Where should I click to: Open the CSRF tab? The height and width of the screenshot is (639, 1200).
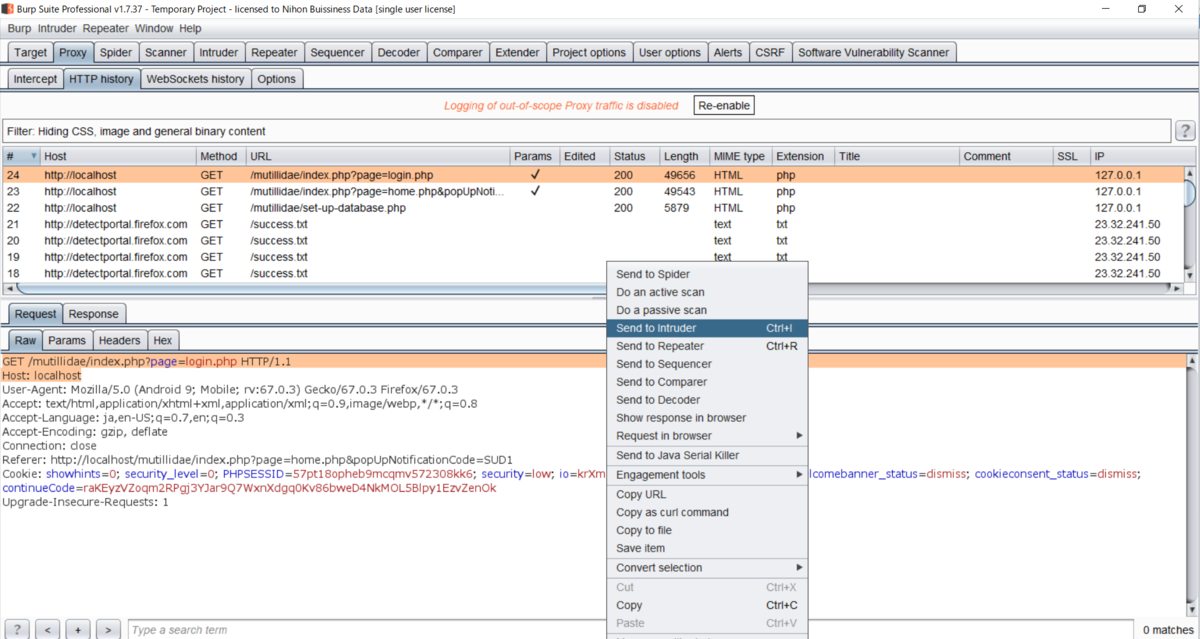click(x=769, y=52)
